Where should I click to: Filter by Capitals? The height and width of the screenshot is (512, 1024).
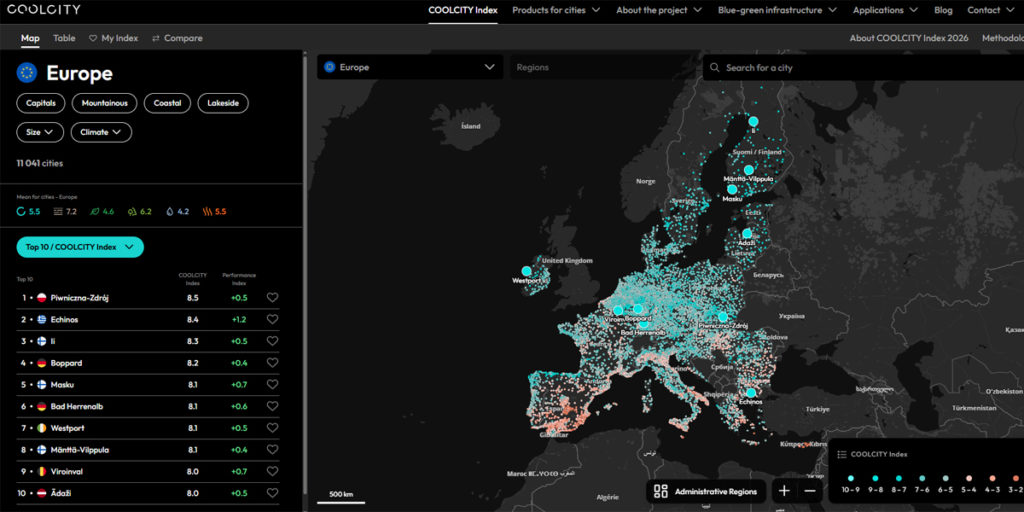coord(40,103)
